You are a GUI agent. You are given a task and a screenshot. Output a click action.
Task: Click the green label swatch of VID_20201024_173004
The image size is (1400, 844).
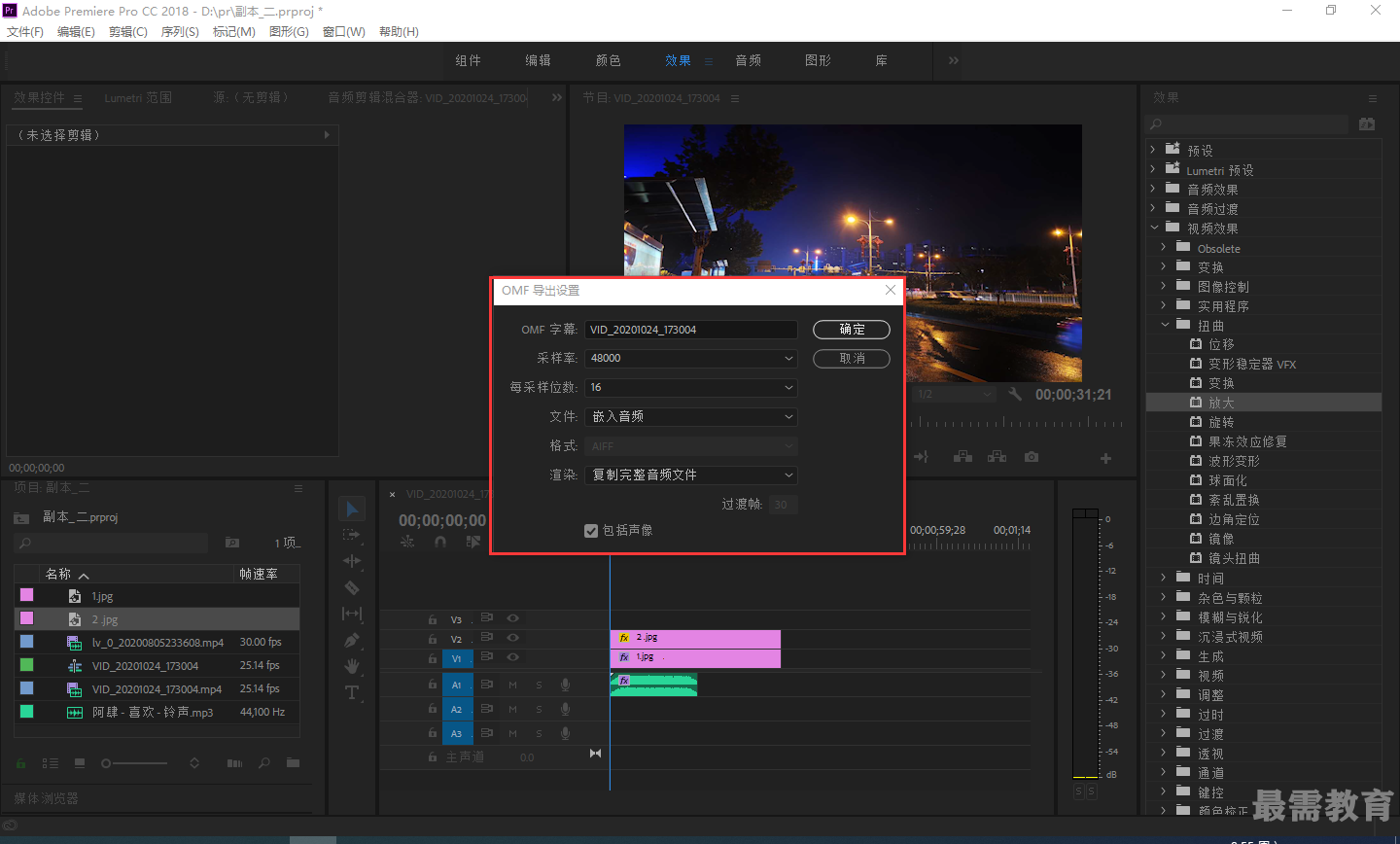[x=26, y=665]
